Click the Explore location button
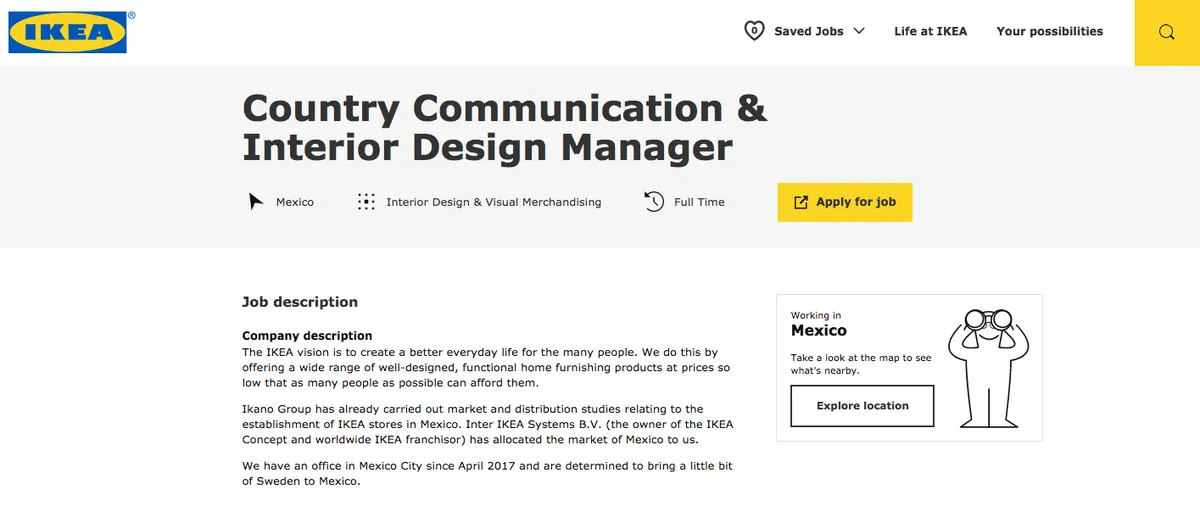This screenshot has width=1200, height=505. (x=862, y=406)
